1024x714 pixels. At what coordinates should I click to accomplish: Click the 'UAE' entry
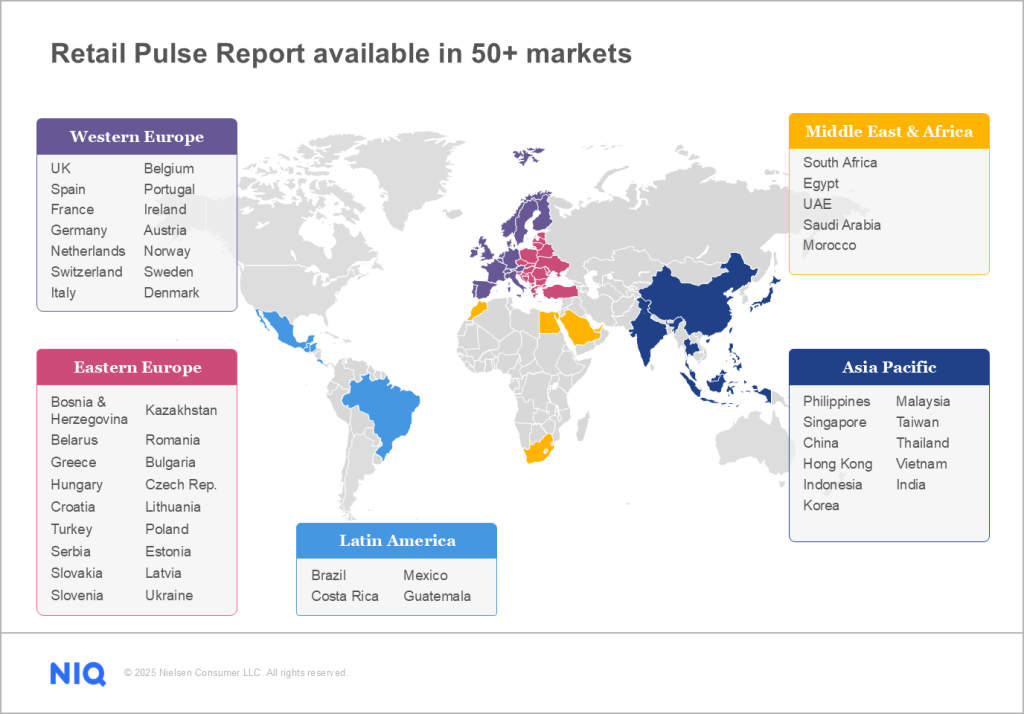[x=818, y=204]
